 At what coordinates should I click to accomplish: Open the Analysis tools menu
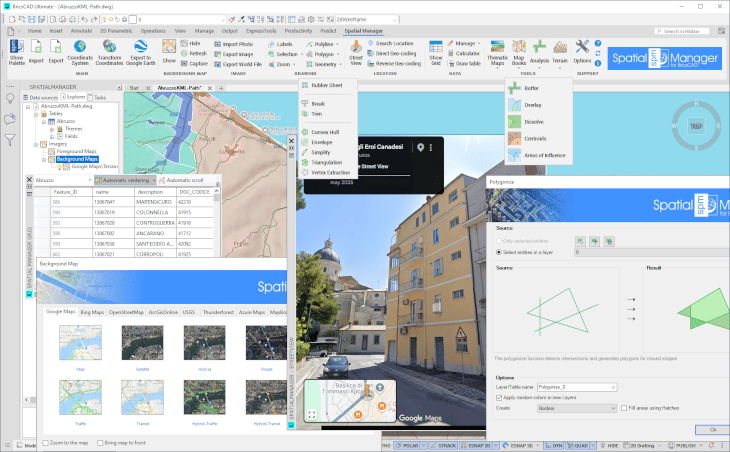(x=539, y=52)
